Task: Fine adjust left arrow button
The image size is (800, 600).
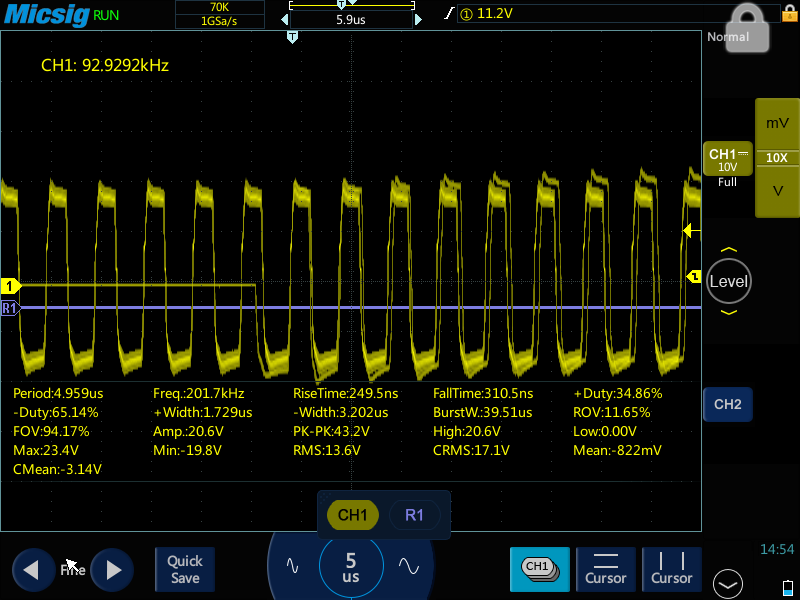Action: (x=33, y=570)
